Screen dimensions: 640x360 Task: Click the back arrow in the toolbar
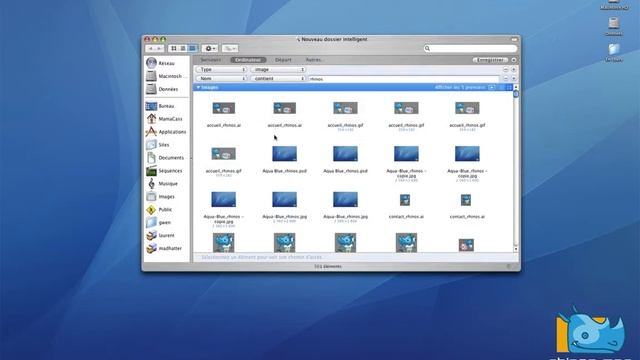point(150,49)
